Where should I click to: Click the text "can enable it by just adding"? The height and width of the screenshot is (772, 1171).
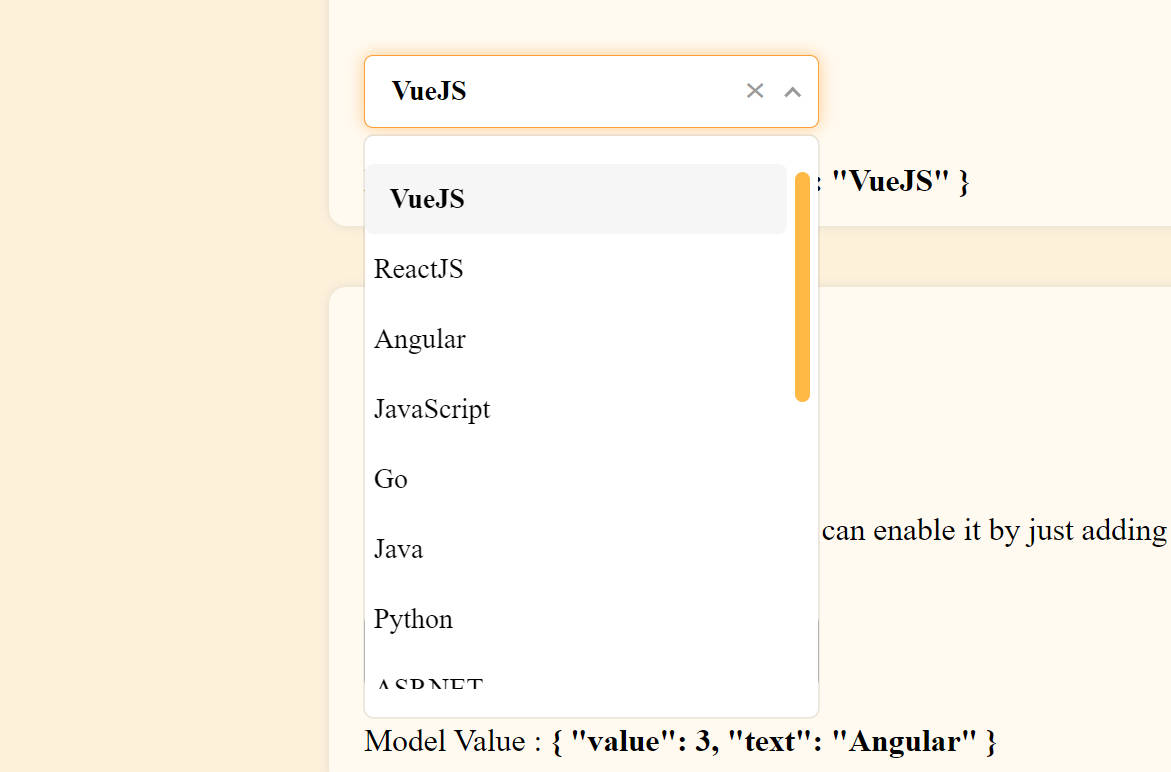(x=994, y=530)
